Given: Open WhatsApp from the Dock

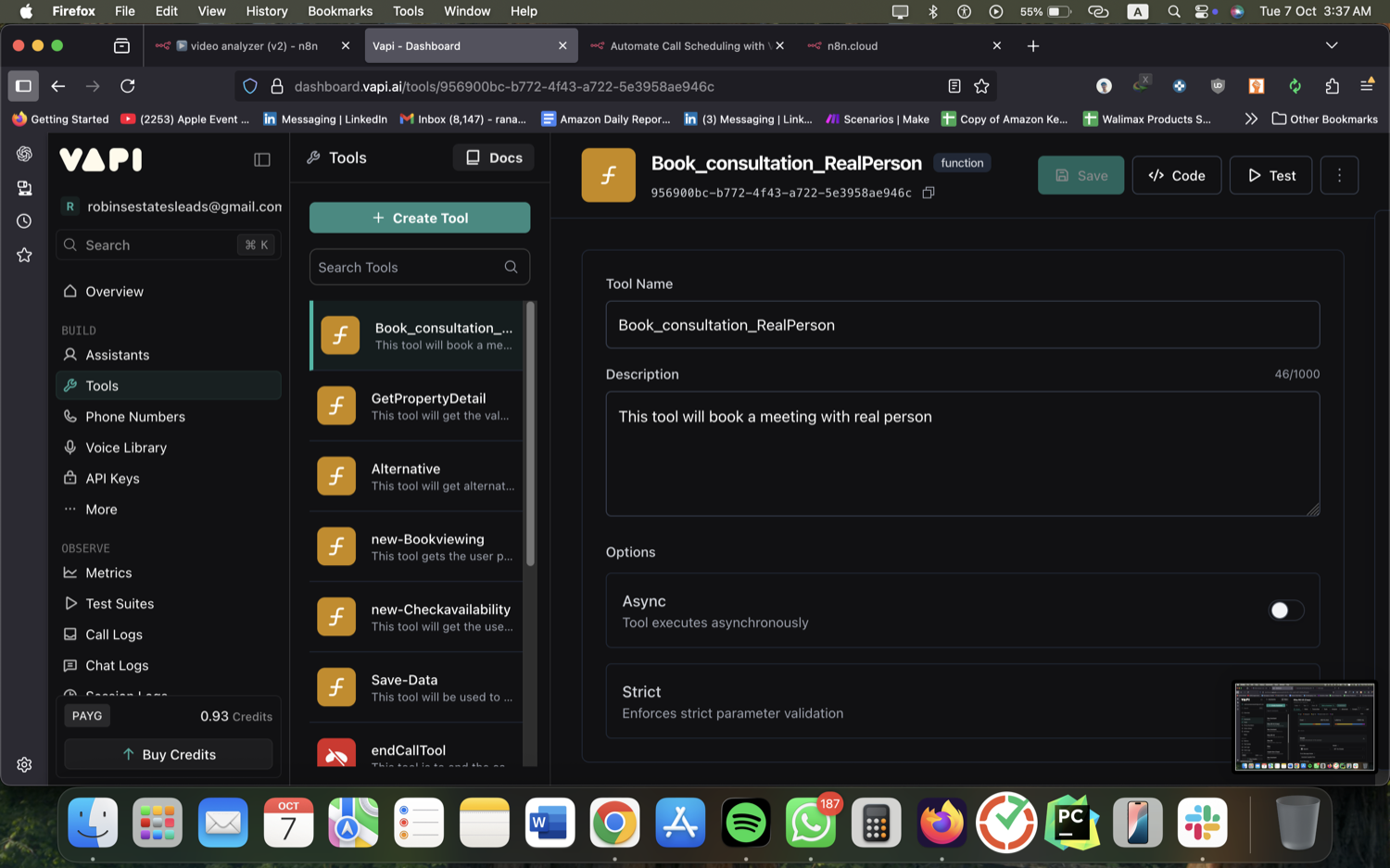Looking at the screenshot, I should pyautogui.click(x=811, y=823).
